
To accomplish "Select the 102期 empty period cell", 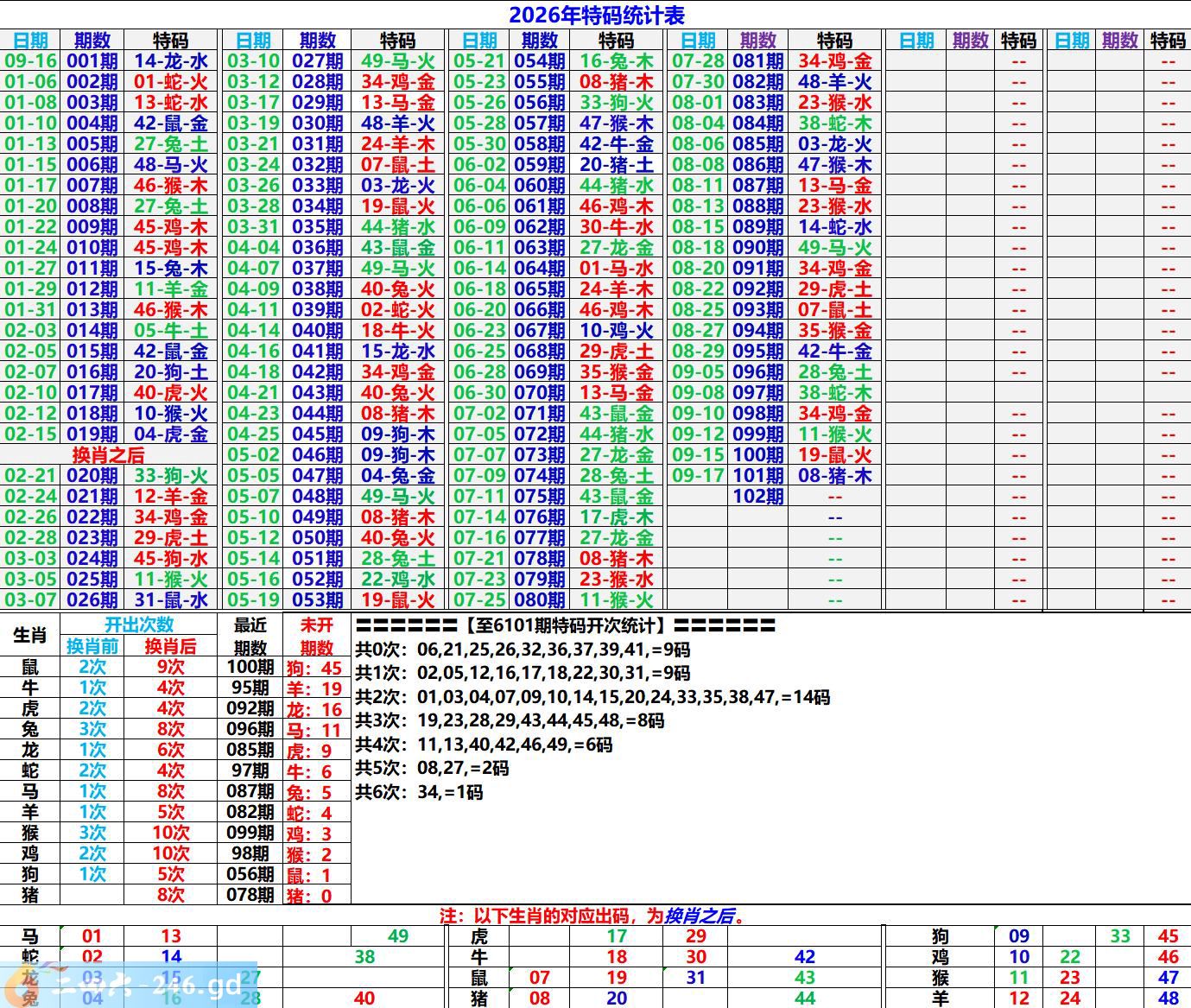I will [758, 497].
